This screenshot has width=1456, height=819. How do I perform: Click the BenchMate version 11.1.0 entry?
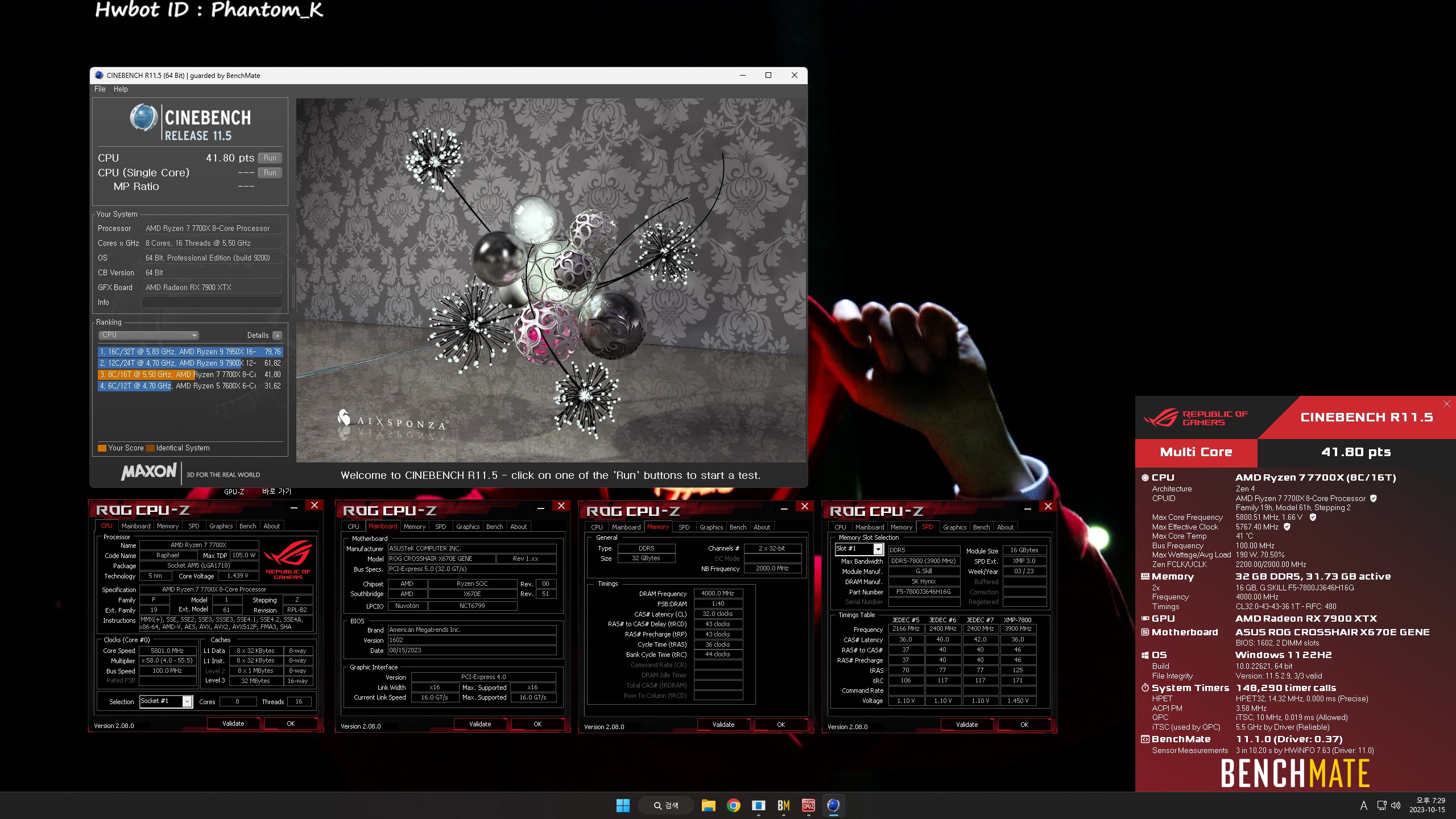(x=1289, y=739)
